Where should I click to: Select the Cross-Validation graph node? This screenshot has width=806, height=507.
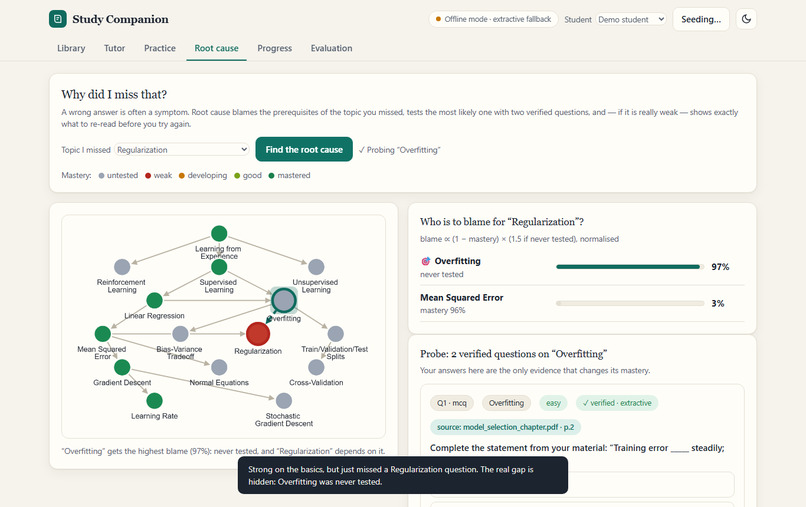316,367
